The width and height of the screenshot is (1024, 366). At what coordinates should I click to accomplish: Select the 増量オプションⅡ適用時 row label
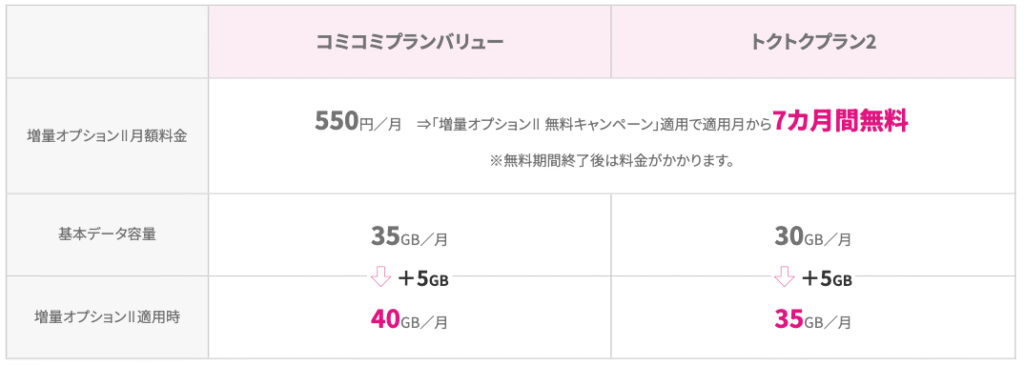107,318
